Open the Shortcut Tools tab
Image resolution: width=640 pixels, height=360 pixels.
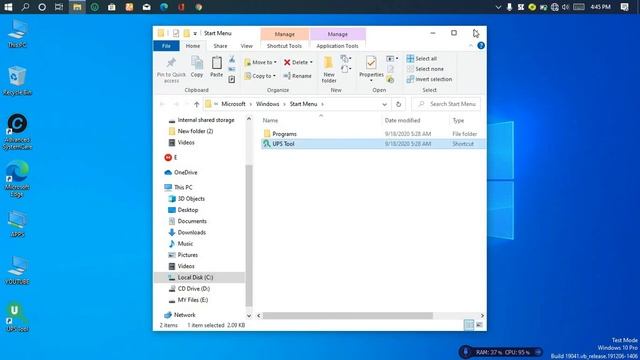(284, 46)
